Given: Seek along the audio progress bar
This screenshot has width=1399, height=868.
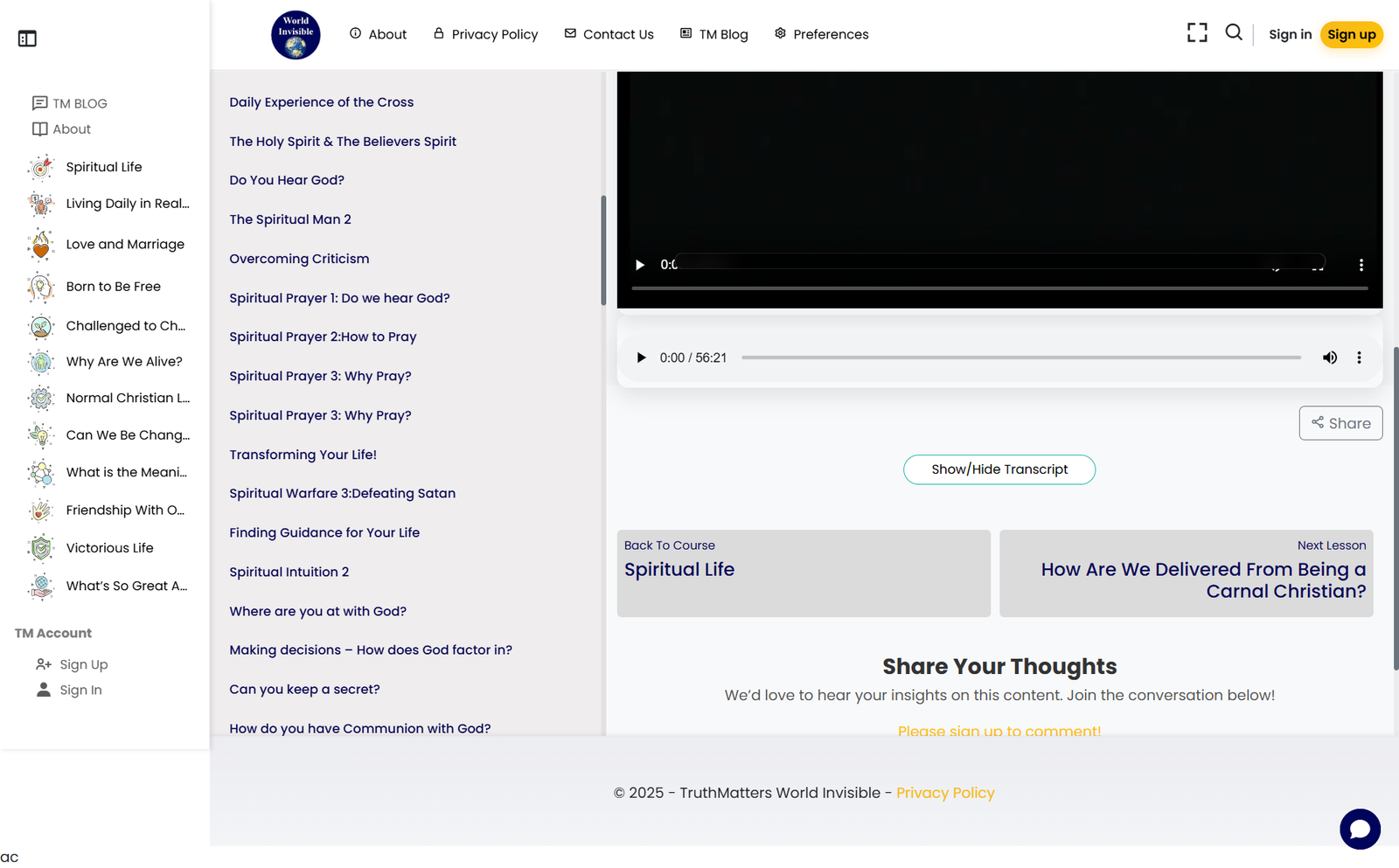Looking at the screenshot, I should [1021, 358].
